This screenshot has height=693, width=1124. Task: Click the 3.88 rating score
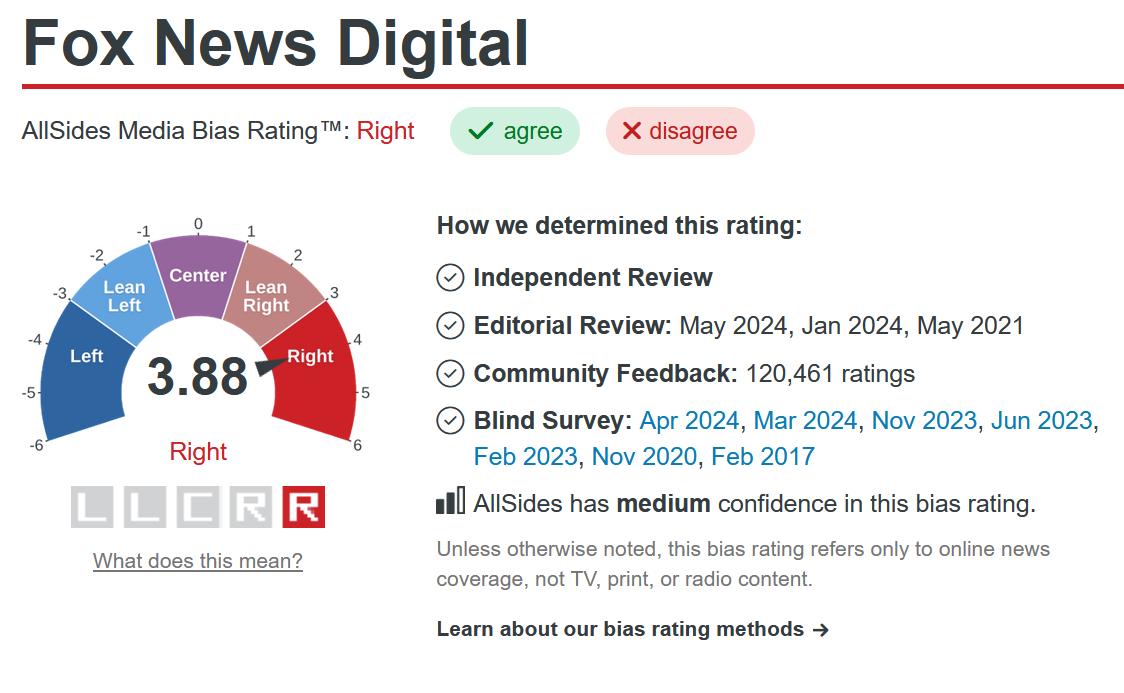click(197, 376)
